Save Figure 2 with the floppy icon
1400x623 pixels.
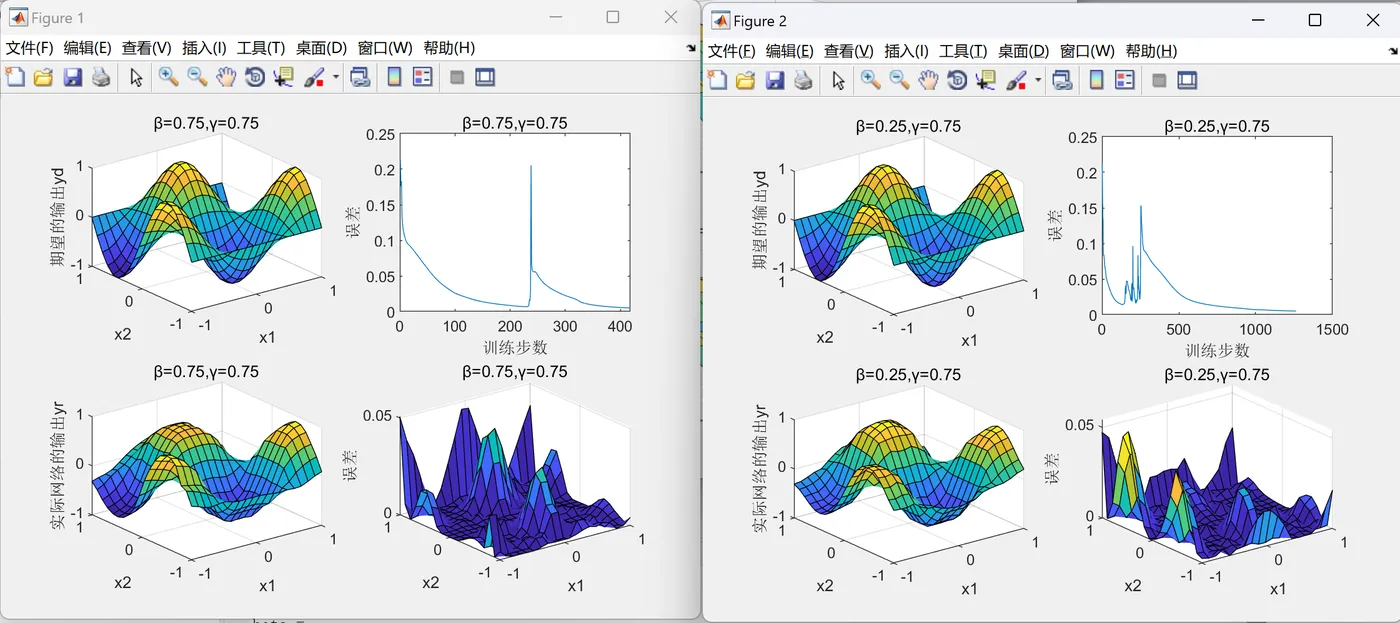[774, 80]
